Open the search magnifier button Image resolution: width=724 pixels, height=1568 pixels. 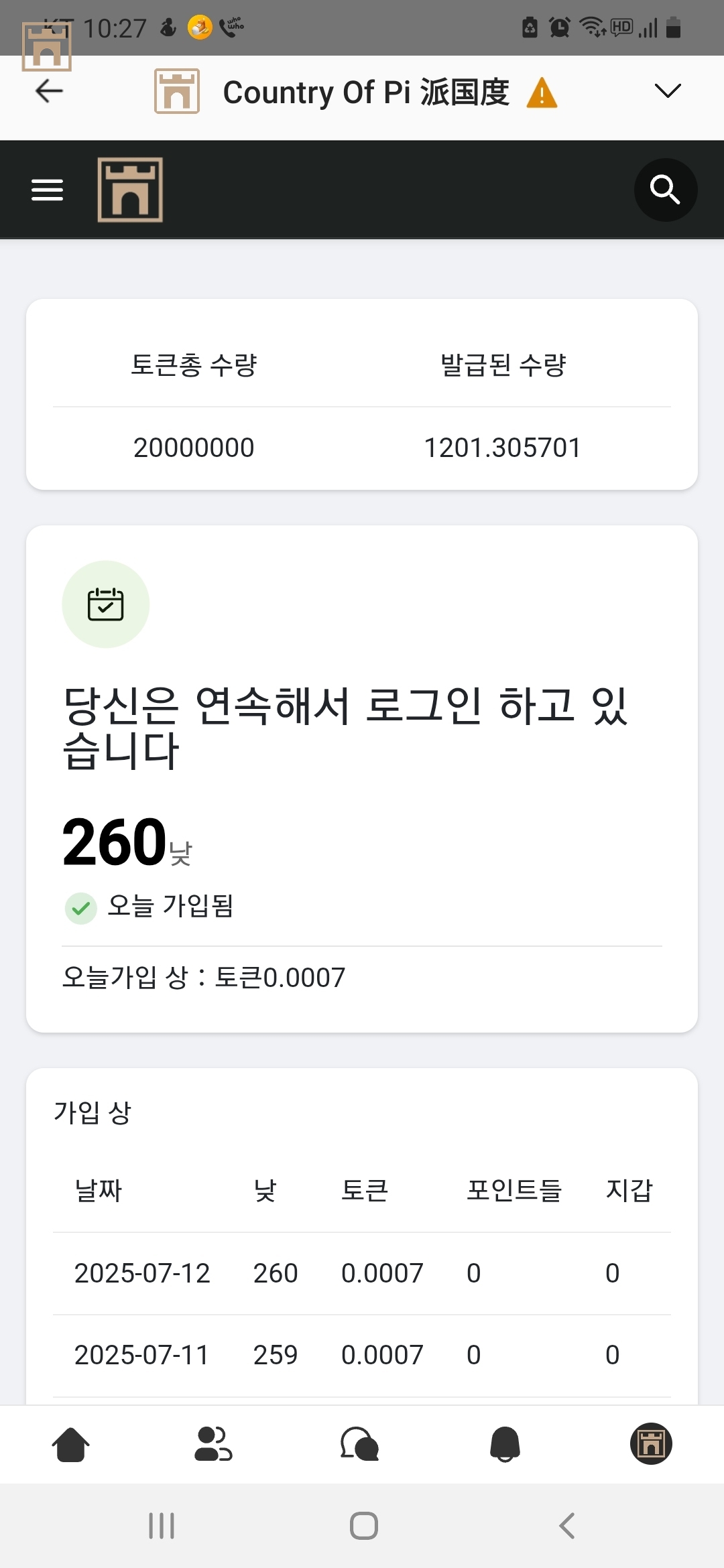665,190
